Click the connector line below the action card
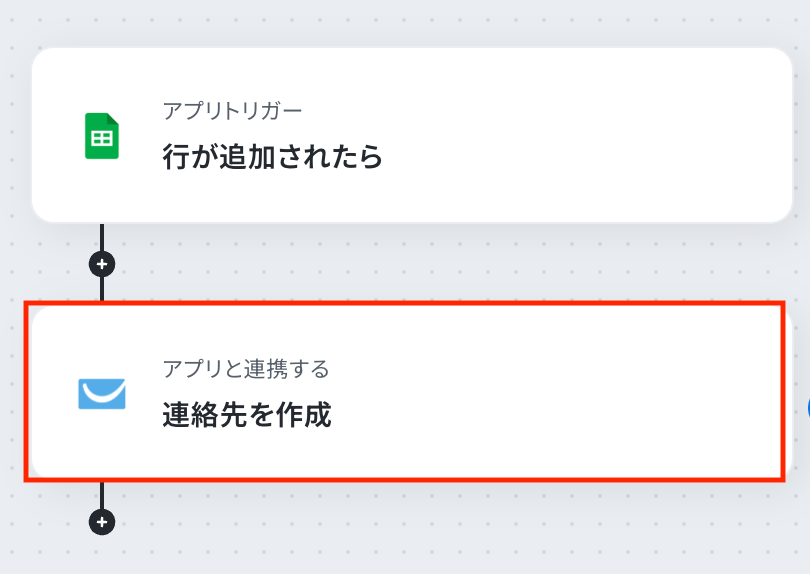 102,495
